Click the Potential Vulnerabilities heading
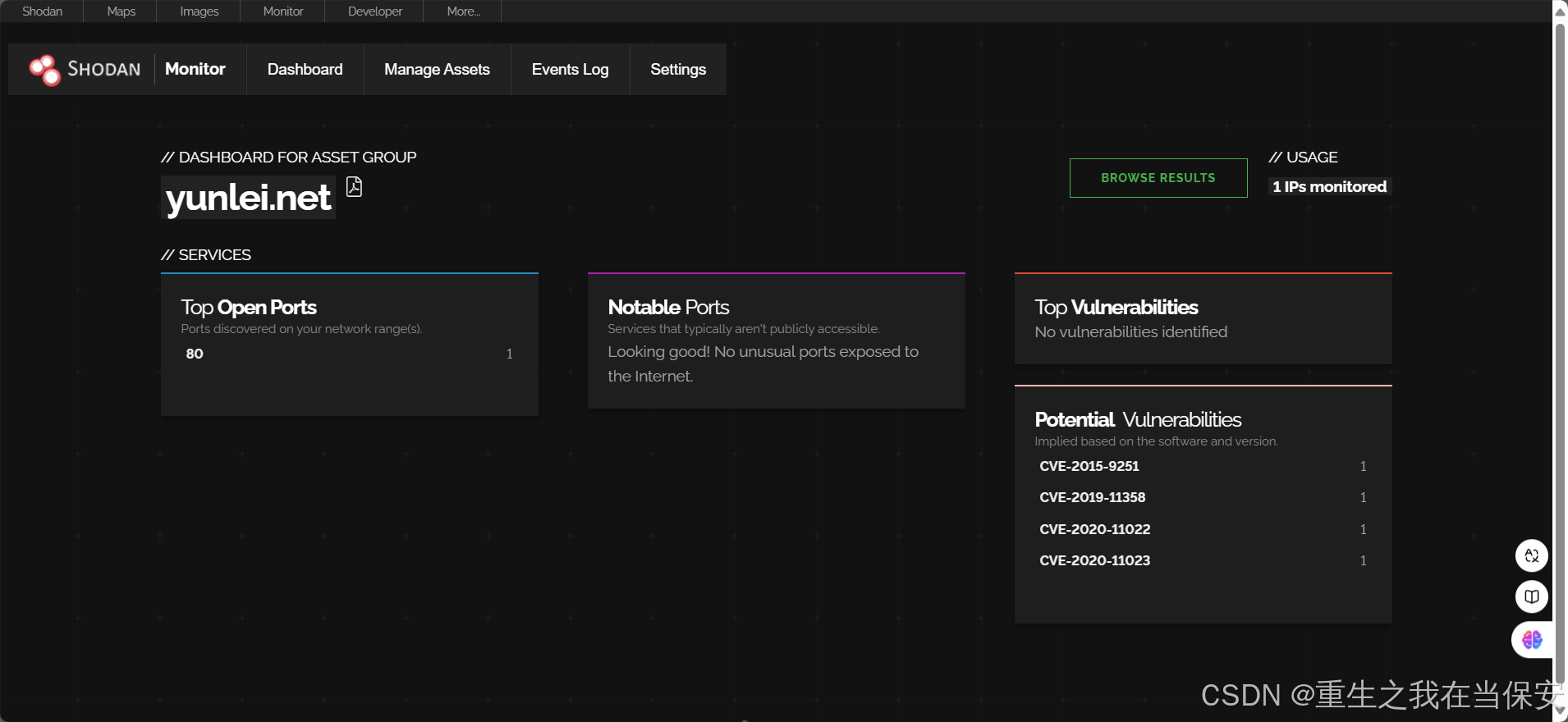 click(1138, 419)
